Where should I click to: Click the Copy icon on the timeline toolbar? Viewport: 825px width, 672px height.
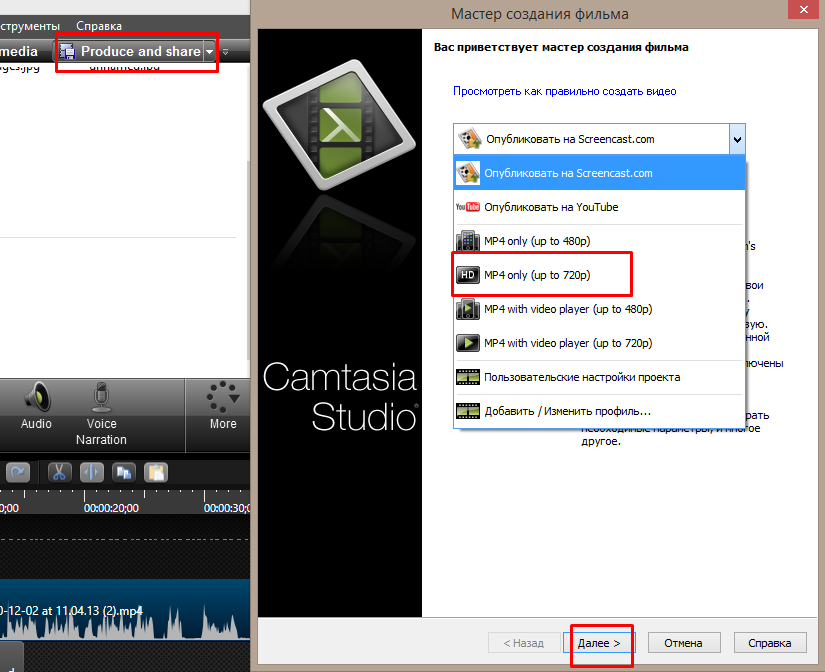[x=124, y=472]
